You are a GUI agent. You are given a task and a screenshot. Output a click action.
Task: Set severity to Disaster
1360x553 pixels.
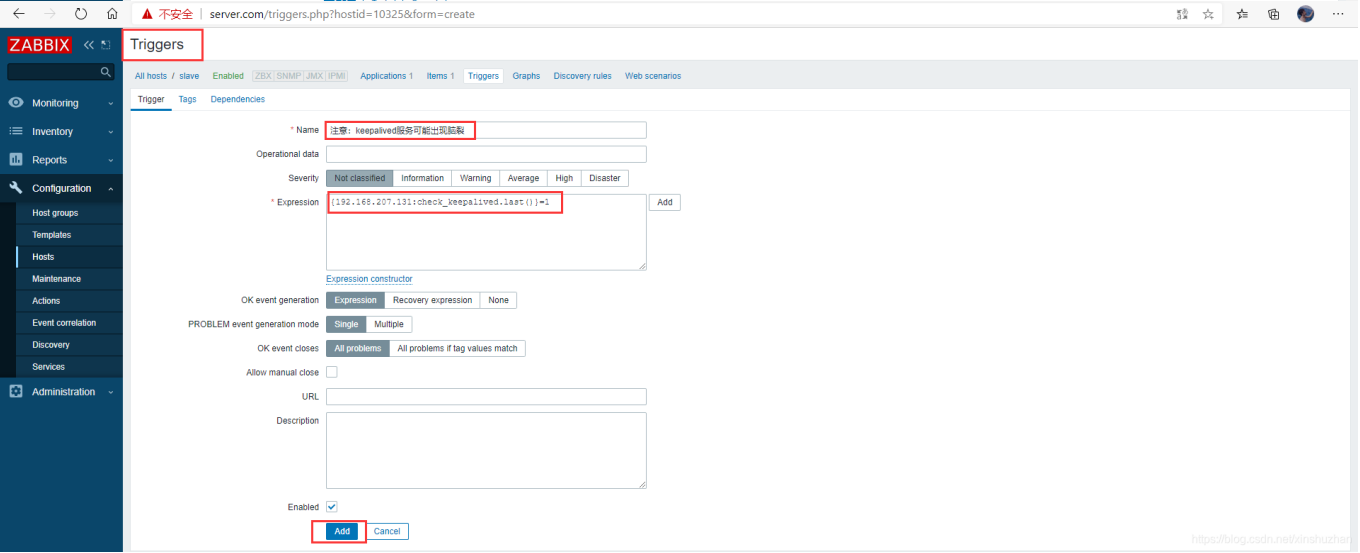click(605, 178)
